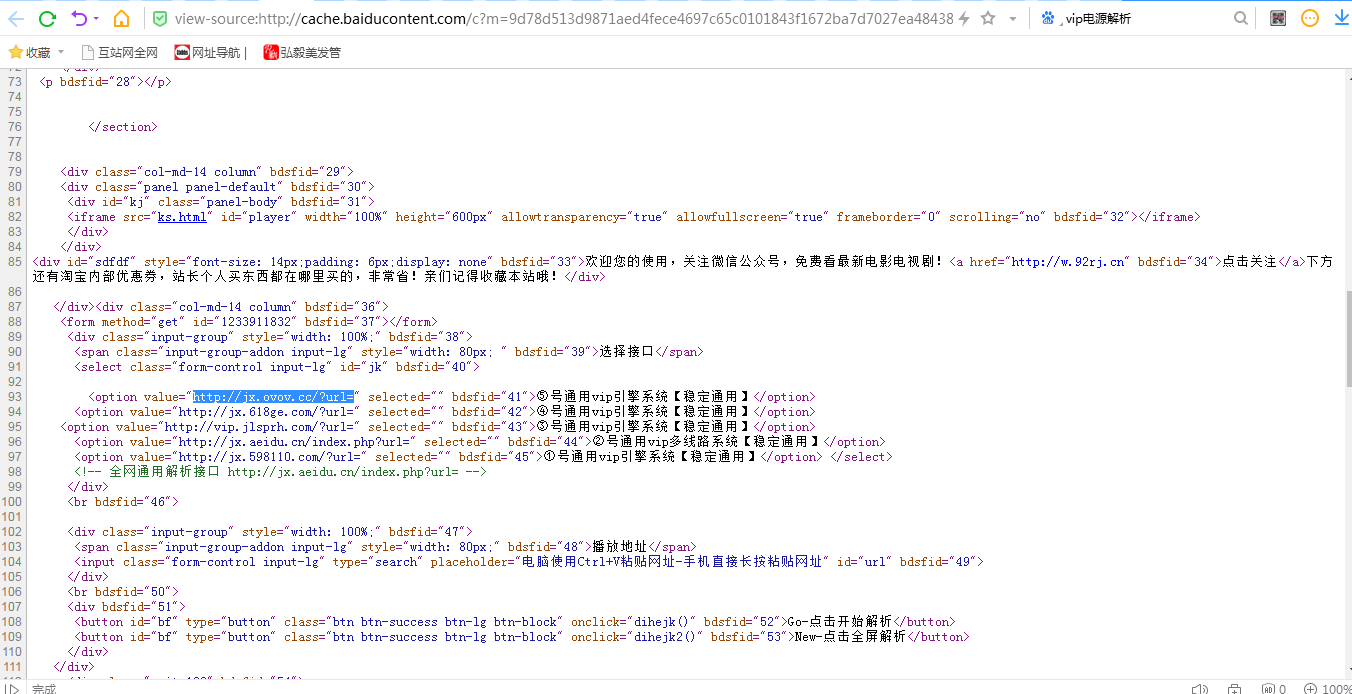
Task: Open the 互站网全网 bookmark
Action: click(x=119, y=52)
